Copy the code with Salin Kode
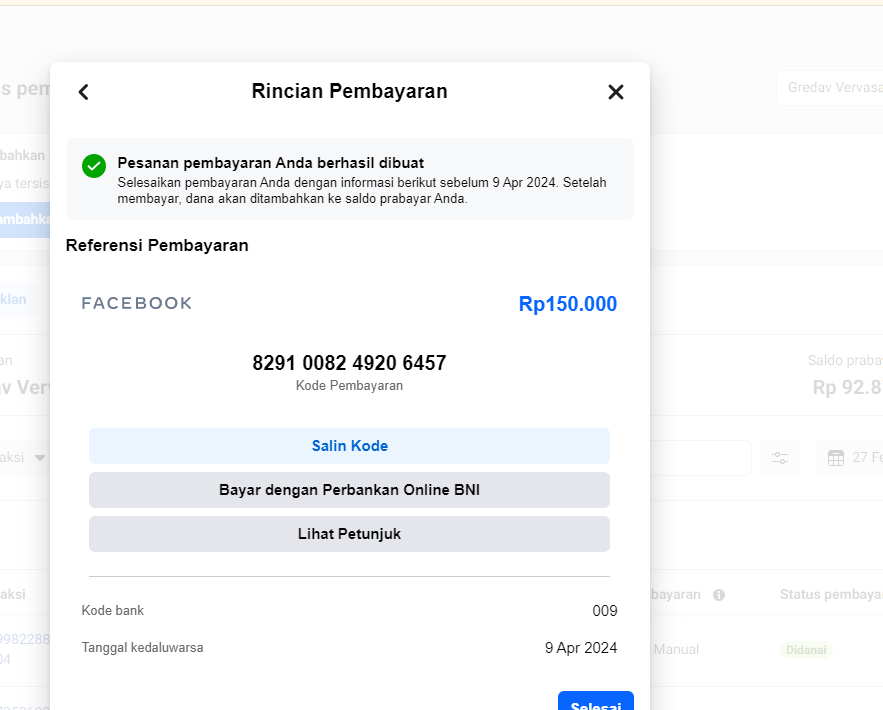This screenshot has width=883, height=710. [349, 446]
